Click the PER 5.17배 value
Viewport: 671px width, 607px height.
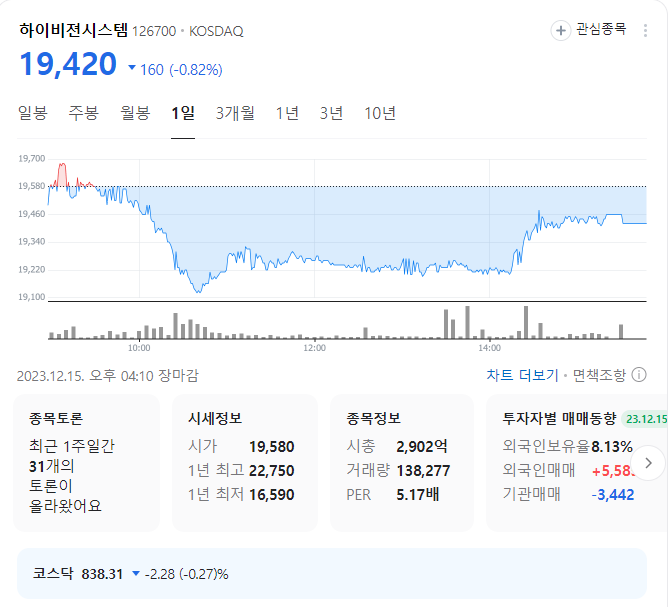(418, 494)
